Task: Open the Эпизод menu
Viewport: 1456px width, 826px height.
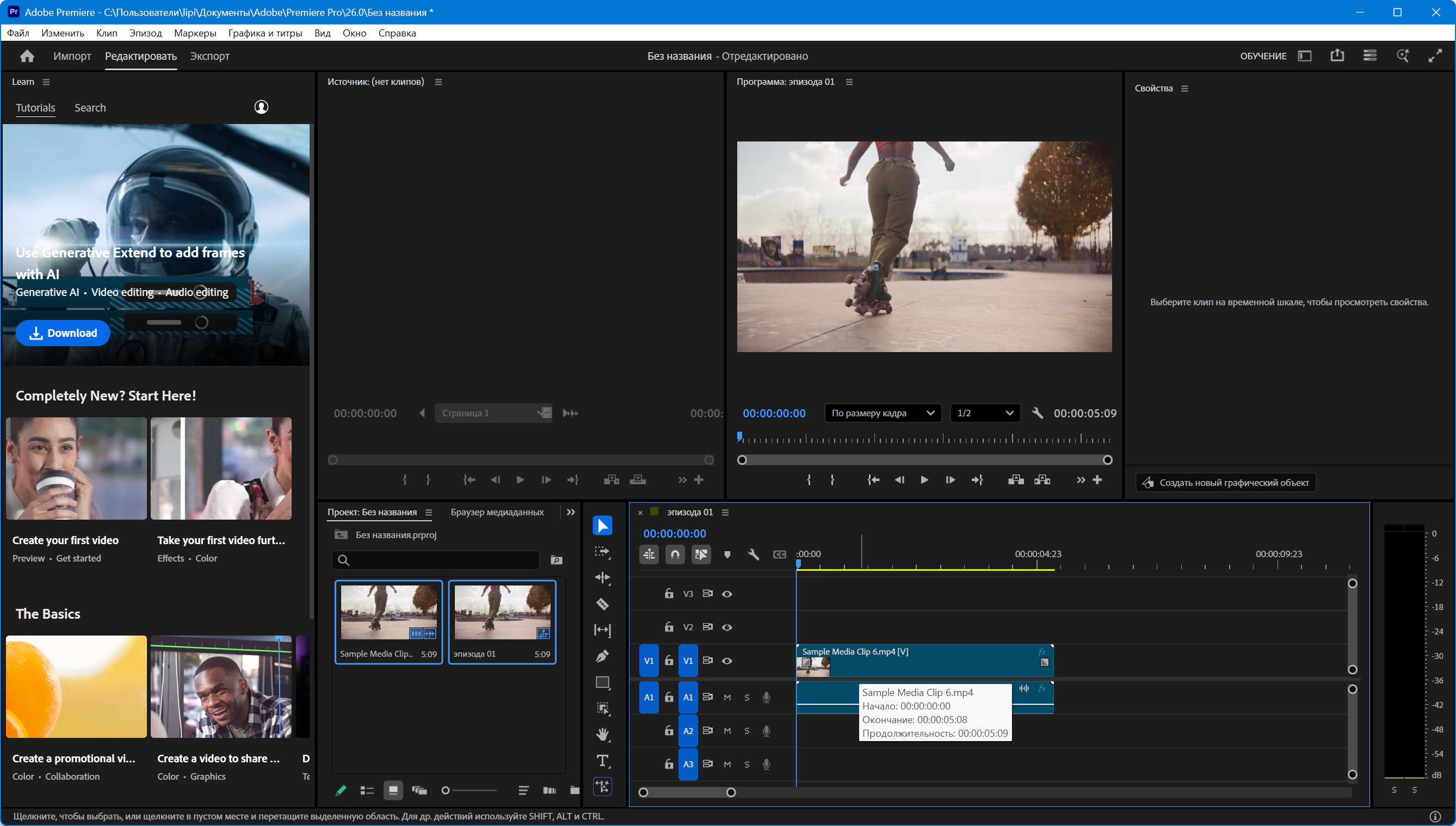Action: point(145,33)
